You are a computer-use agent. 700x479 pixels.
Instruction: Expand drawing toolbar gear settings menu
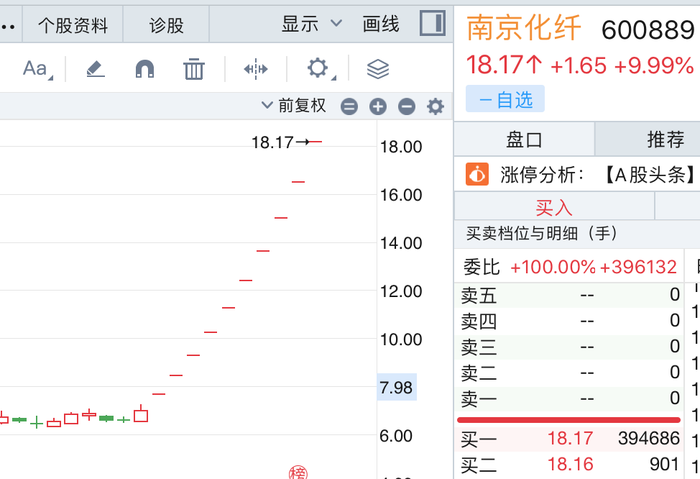coord(318,69)
